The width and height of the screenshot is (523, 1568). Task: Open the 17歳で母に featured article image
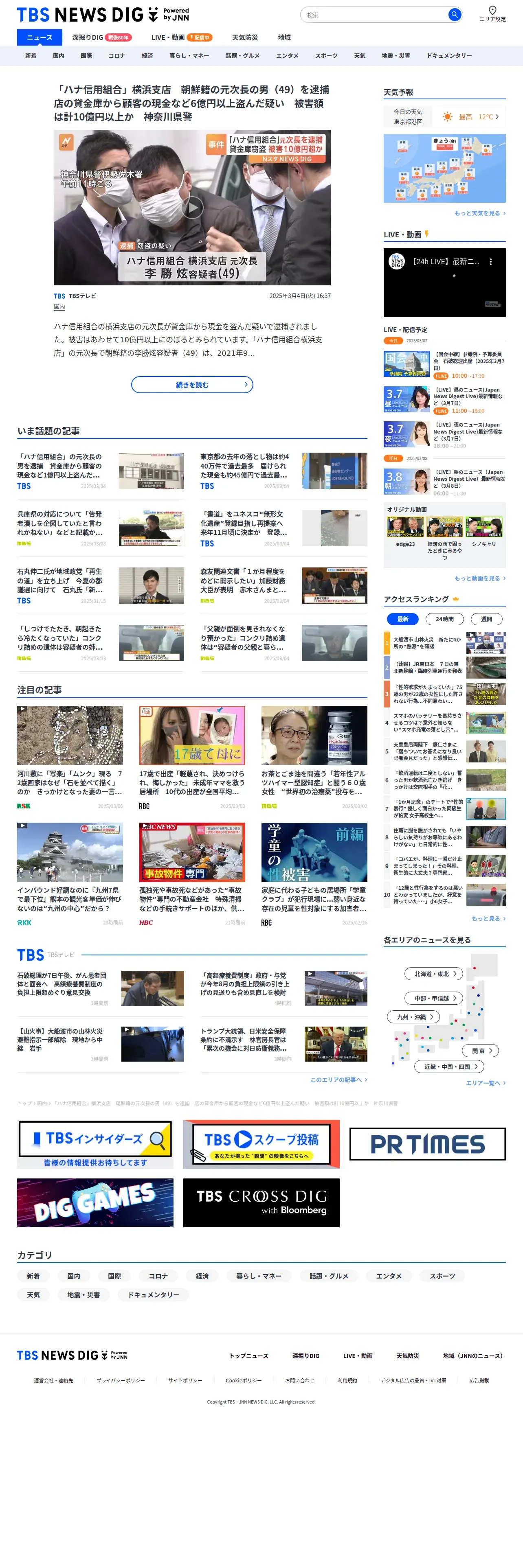(192, 735)
